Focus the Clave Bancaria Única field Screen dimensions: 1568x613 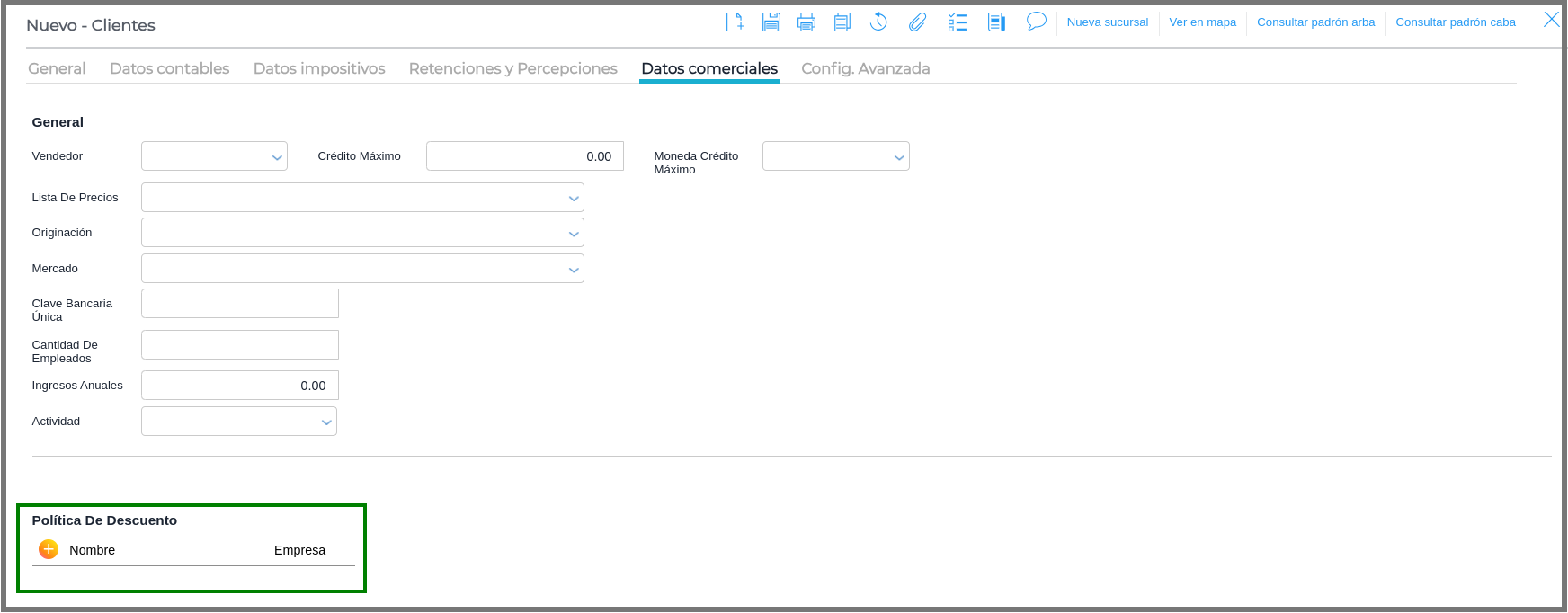(x=240, y=304)
